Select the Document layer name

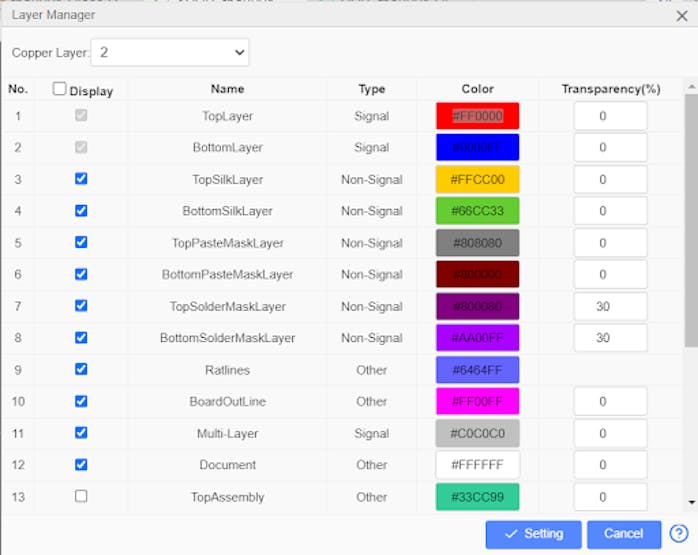pos(227,465)
